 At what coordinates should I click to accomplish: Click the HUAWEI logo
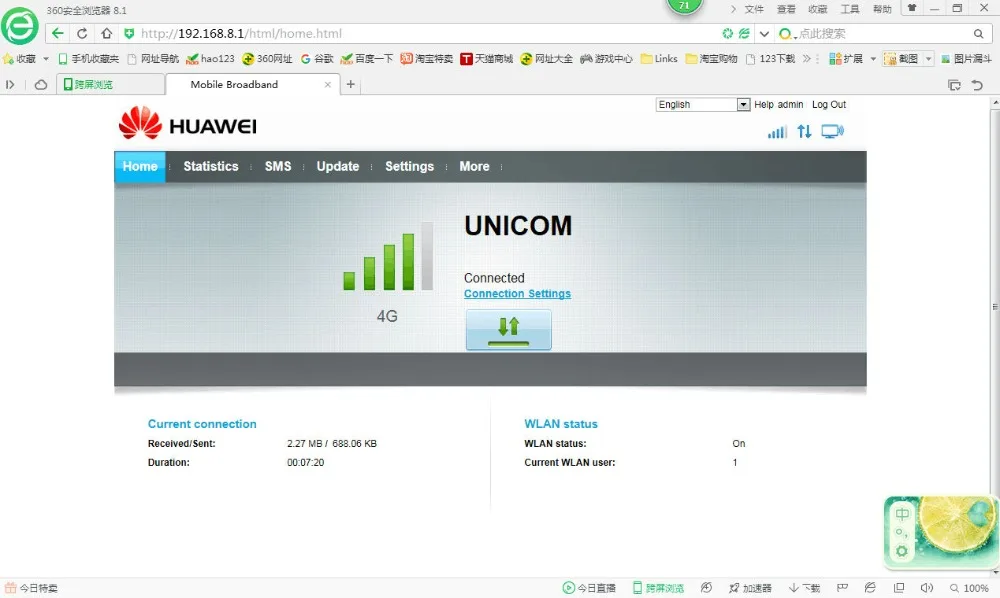pos(188,124)
